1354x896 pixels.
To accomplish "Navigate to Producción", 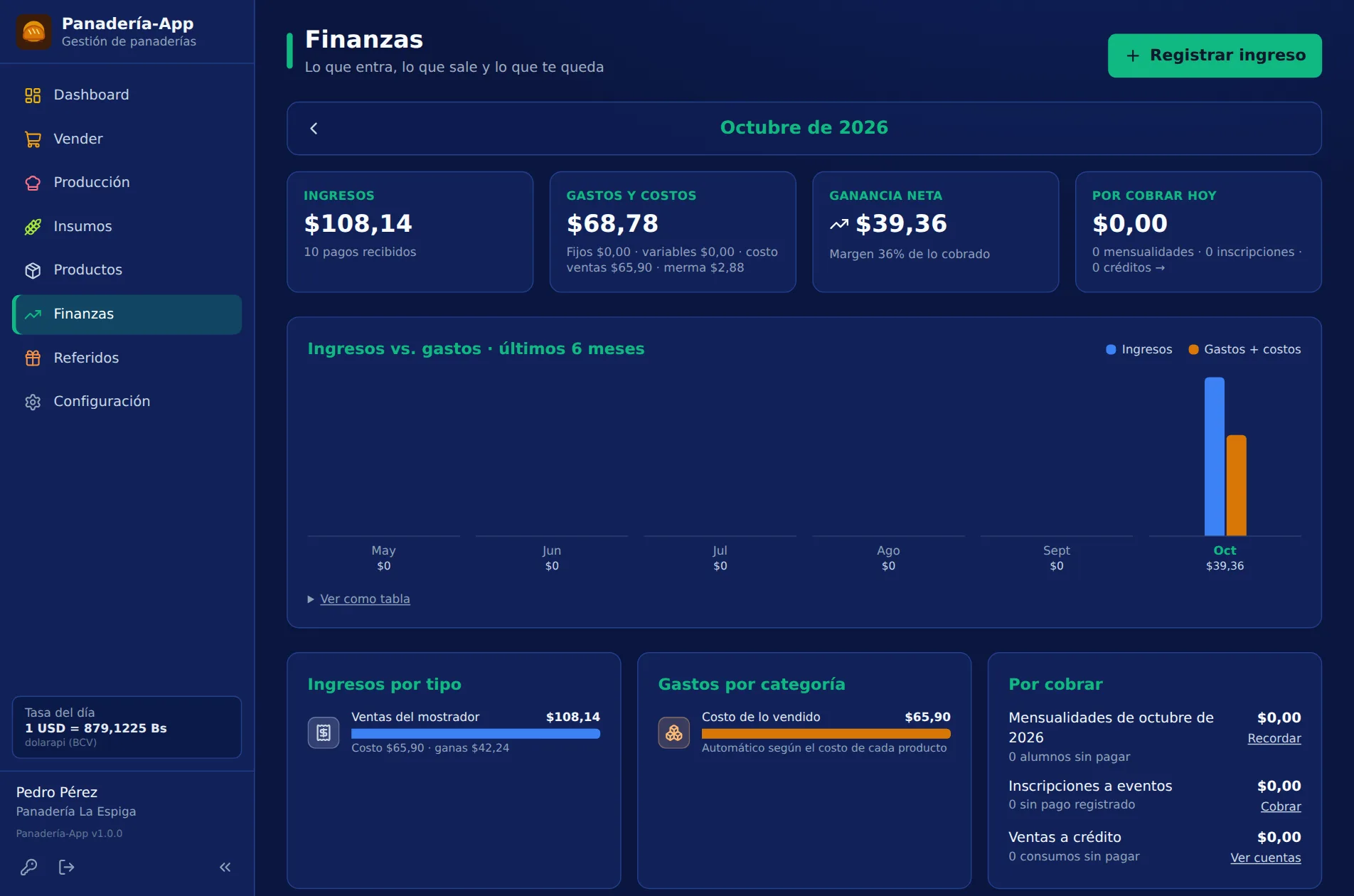I will (x=127, y=183).
